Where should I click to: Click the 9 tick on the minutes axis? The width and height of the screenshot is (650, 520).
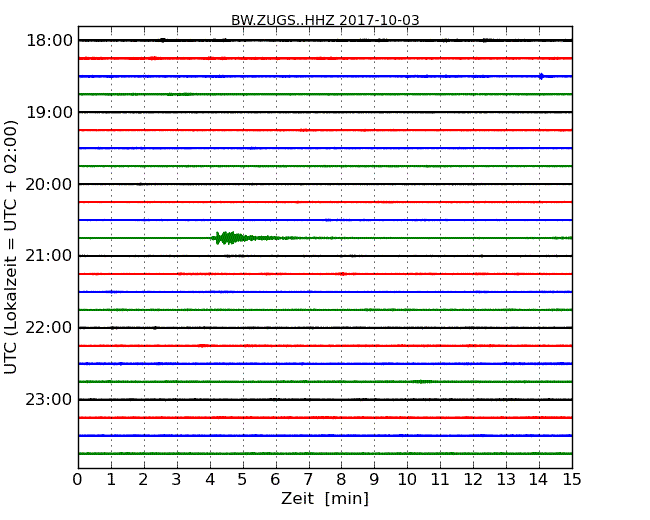374,480
